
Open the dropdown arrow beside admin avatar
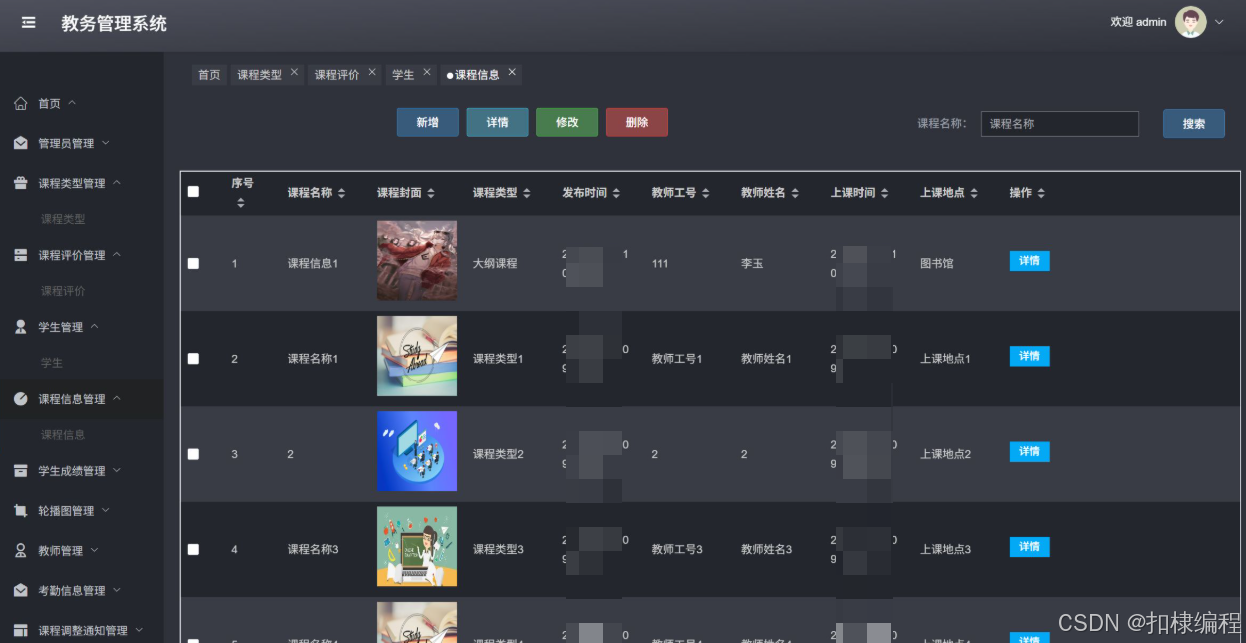click(1219, 22)
